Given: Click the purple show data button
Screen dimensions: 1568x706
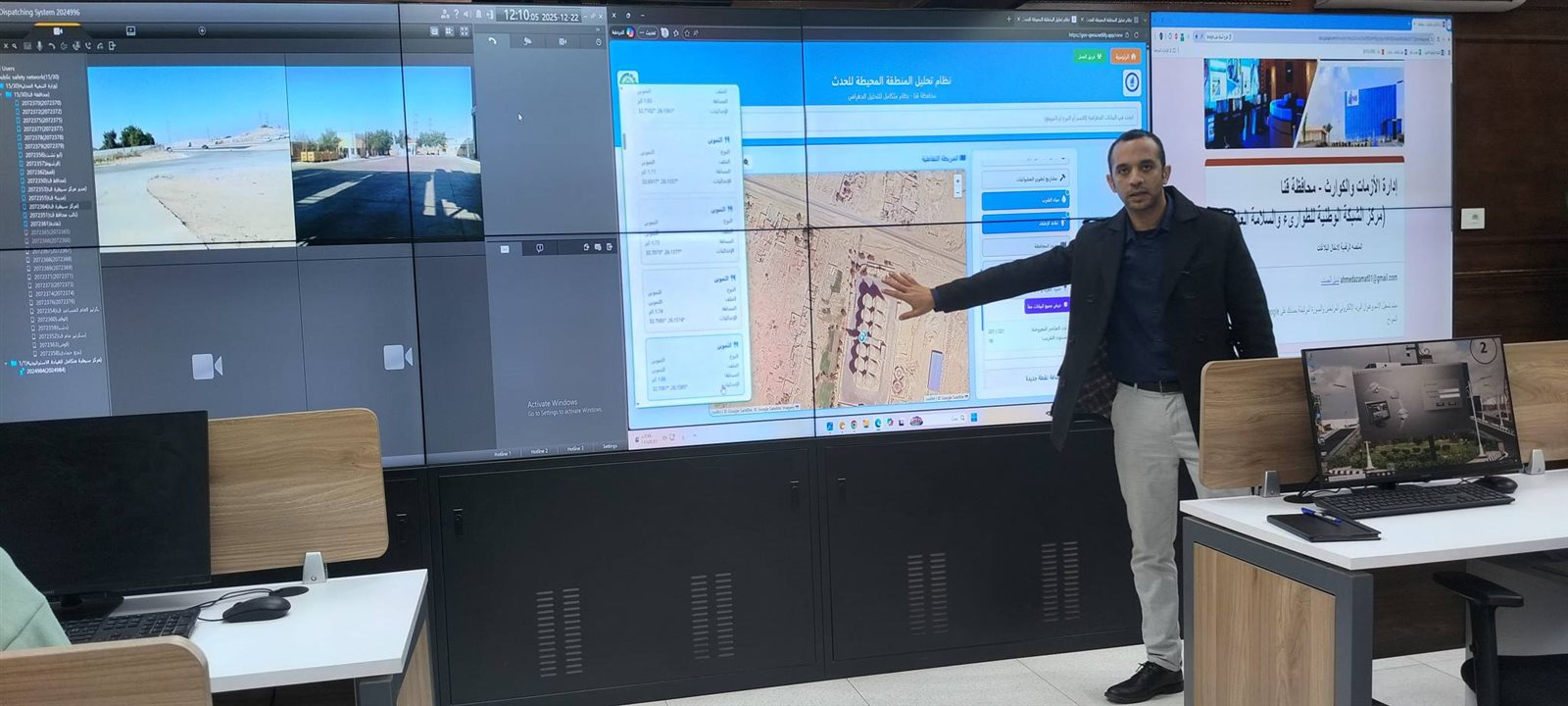Looking at the screenshot, I should pyautogui.click(x=1045, y=306).
